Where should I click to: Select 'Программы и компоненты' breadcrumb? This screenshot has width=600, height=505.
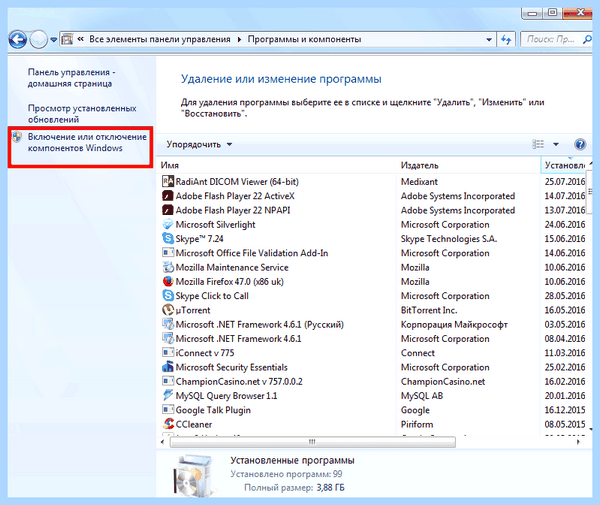pos(304,39)
